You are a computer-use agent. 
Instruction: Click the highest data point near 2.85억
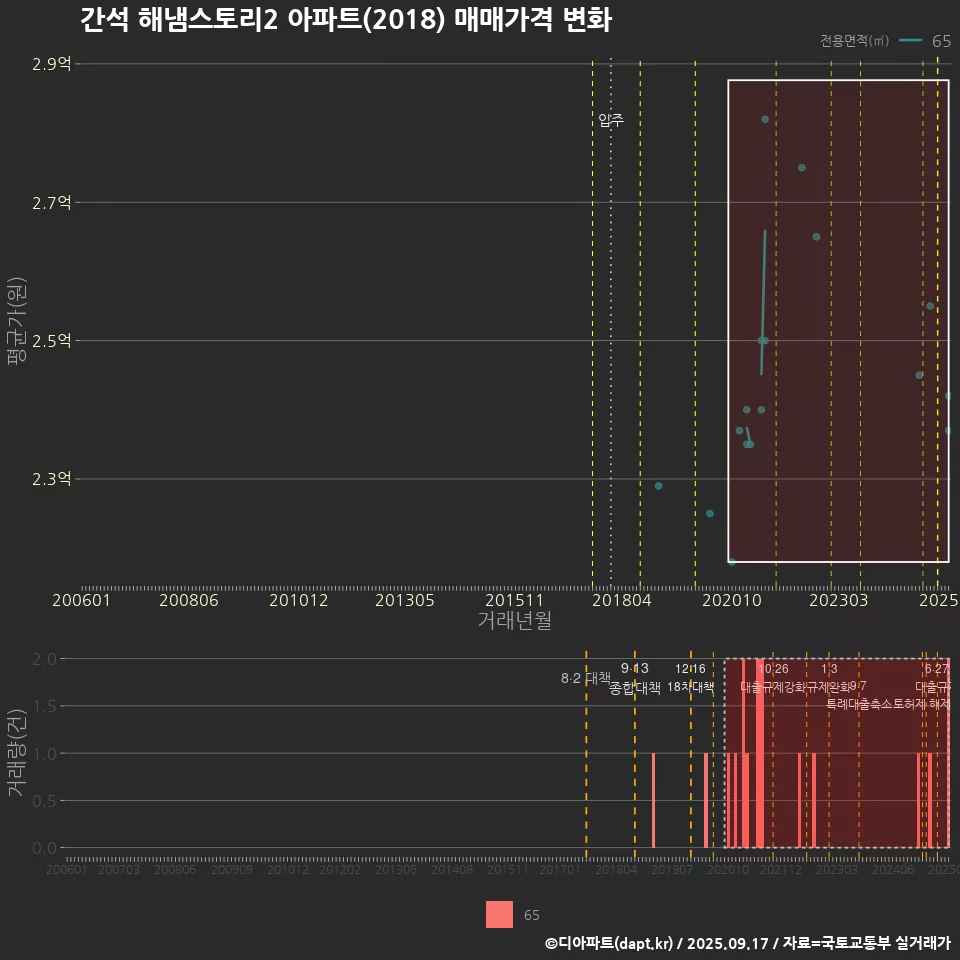765,119
